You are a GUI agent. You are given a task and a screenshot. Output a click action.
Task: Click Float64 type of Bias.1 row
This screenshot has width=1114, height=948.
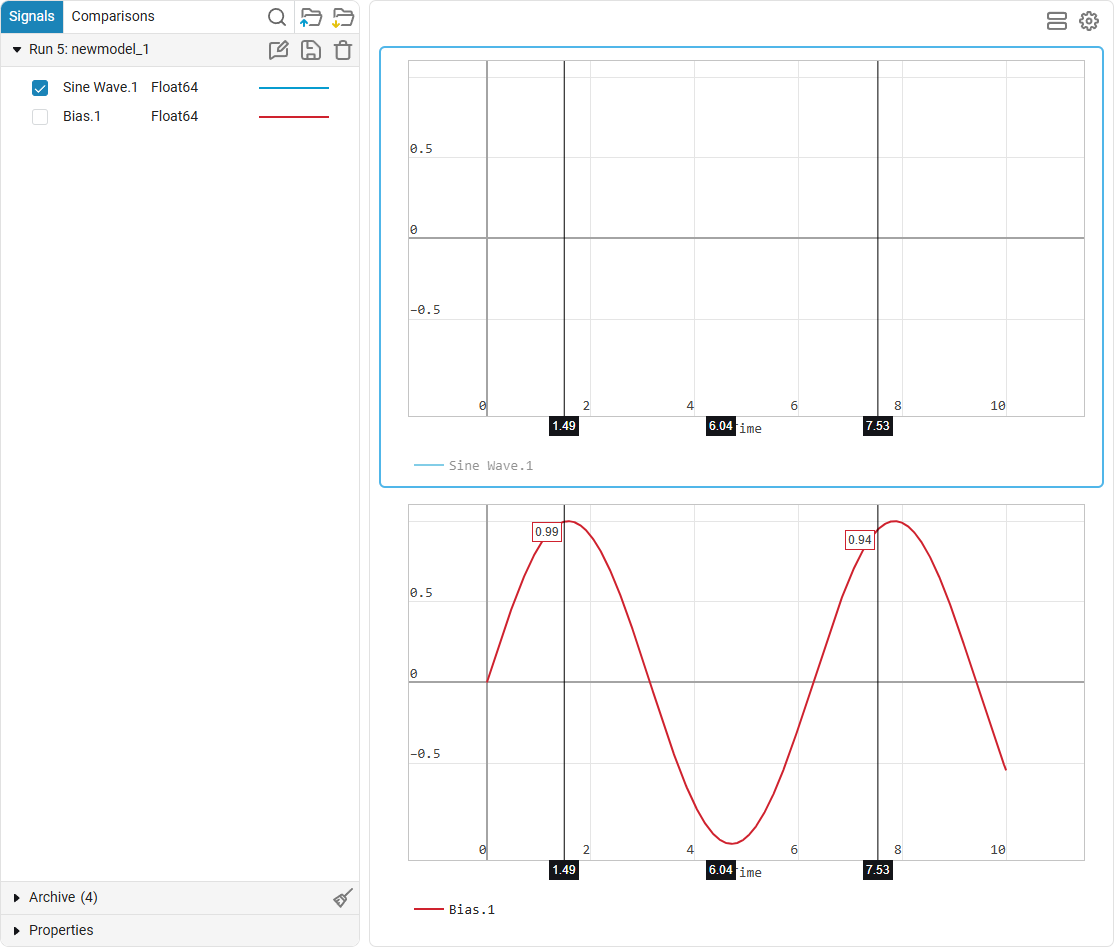tap(175, 117)
